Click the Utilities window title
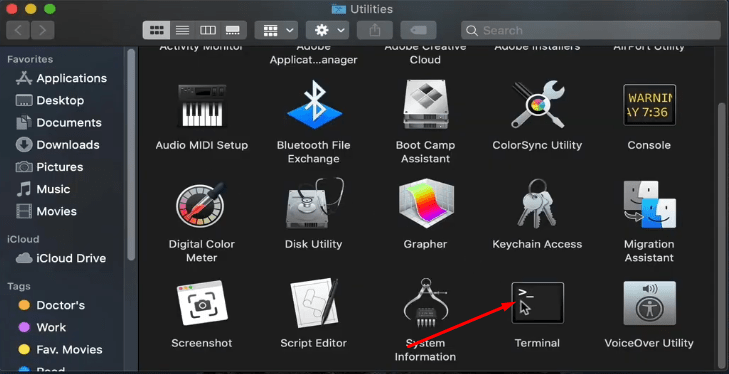The width and height of the screenshot is (729, 374). click(371, 9)
